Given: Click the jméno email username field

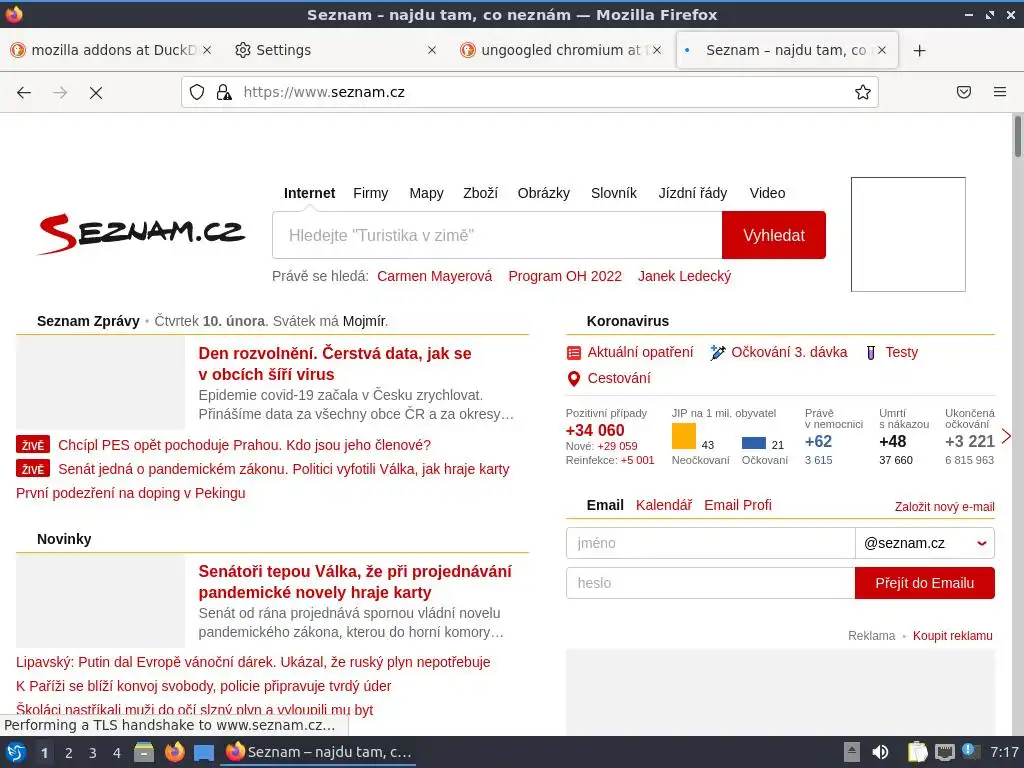Looking at the screenshot, I should [x=711, y=543].
